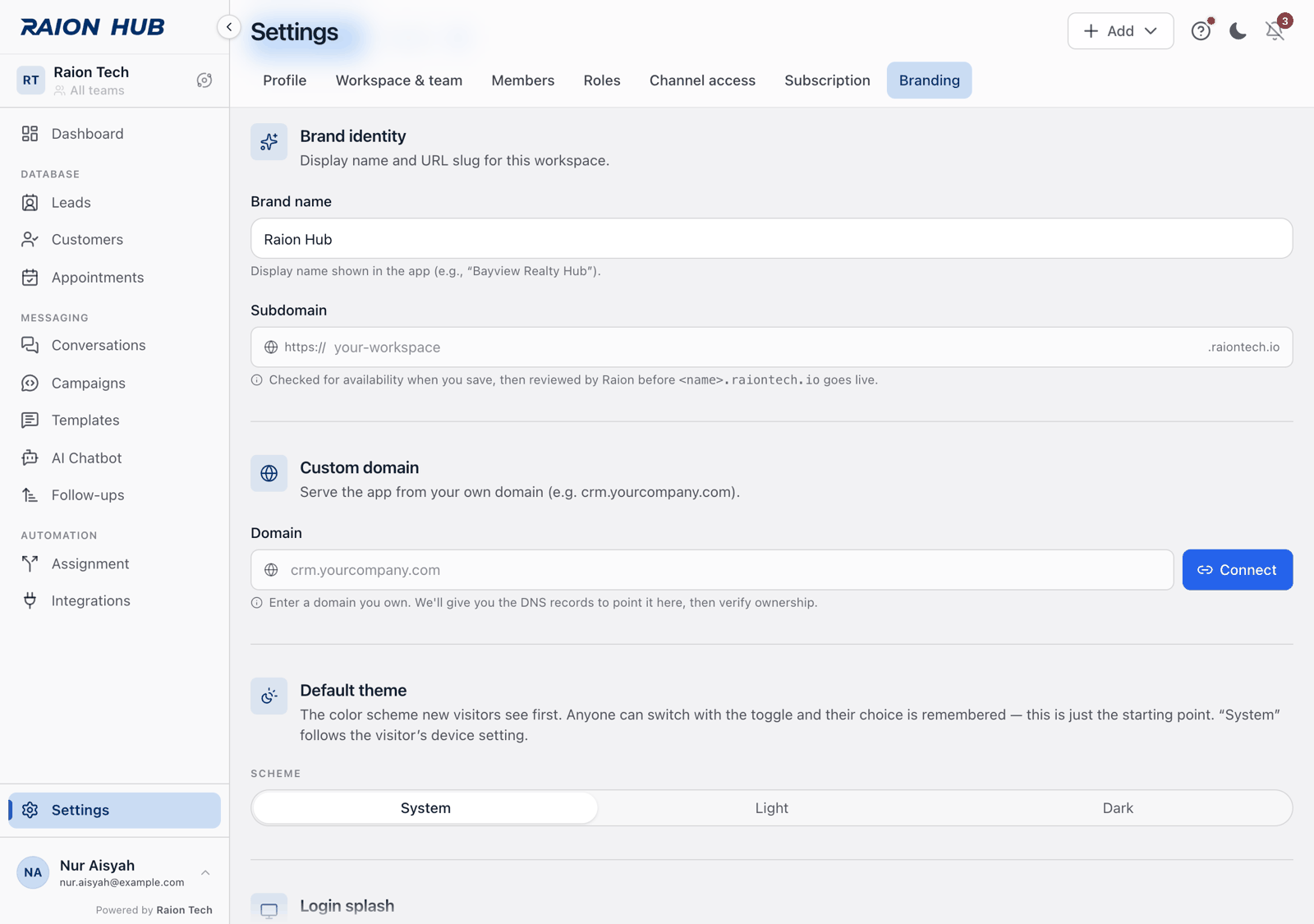Open Campaigns in sidebar
The height and width of the screenshot is (924, 1314).
click(114, 384)
